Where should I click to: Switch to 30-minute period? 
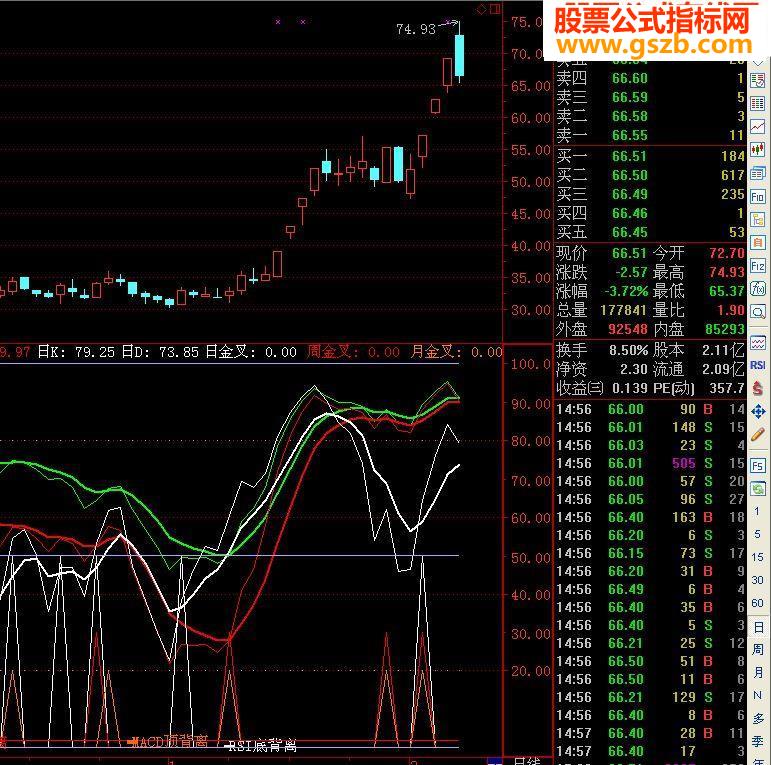[757, 580]
